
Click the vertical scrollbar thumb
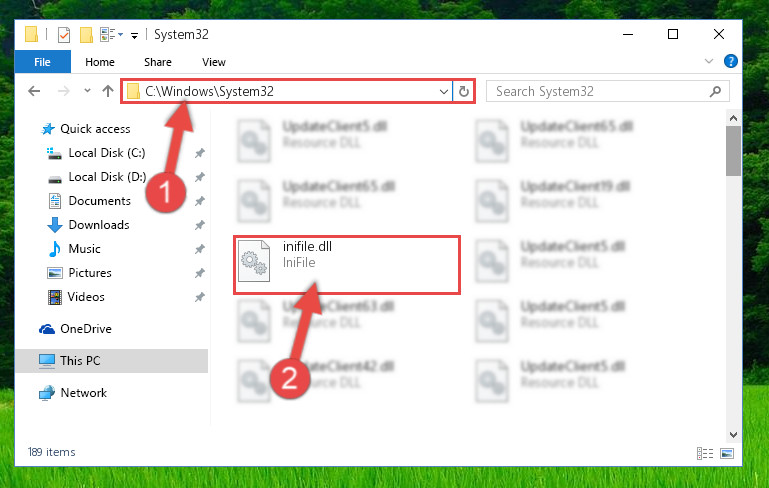tap(733, 151)
